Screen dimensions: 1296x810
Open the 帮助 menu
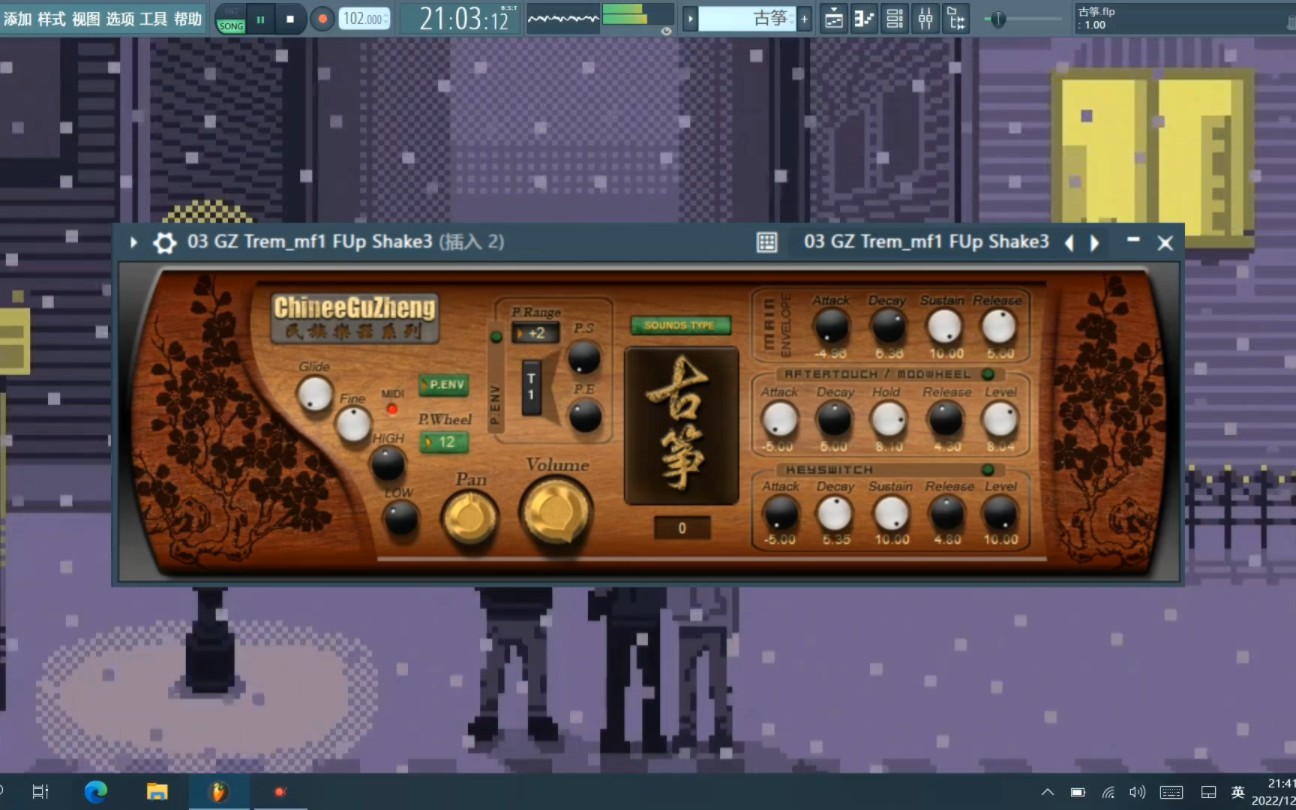coord(188,19)
